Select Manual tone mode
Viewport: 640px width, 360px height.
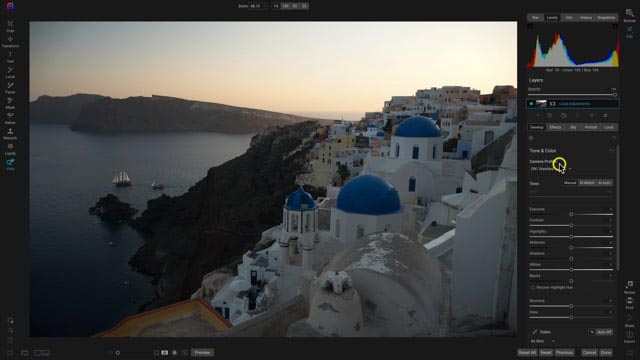point(570,183)
